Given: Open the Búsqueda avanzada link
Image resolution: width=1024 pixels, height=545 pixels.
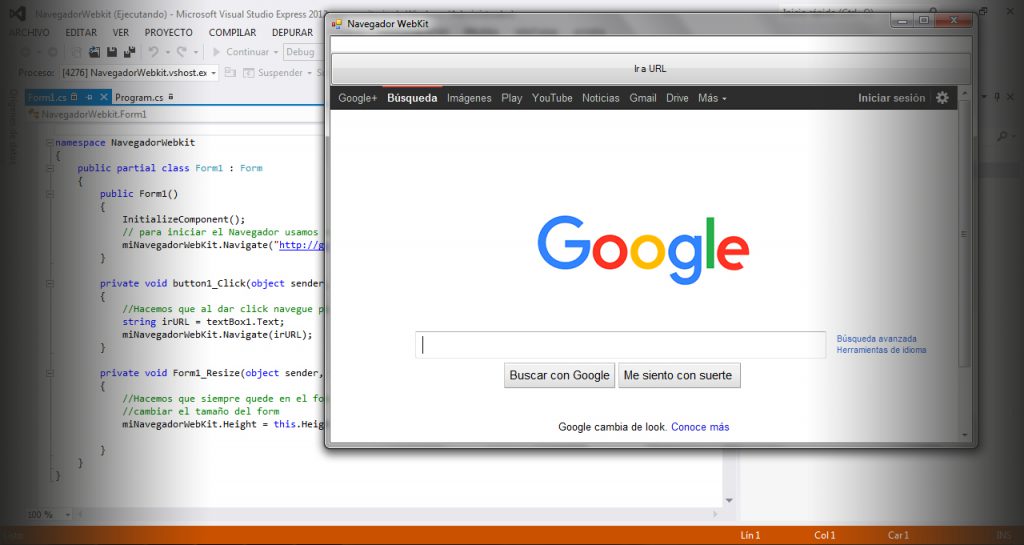Looking at the screenshot, I should [x=876, y=339].
